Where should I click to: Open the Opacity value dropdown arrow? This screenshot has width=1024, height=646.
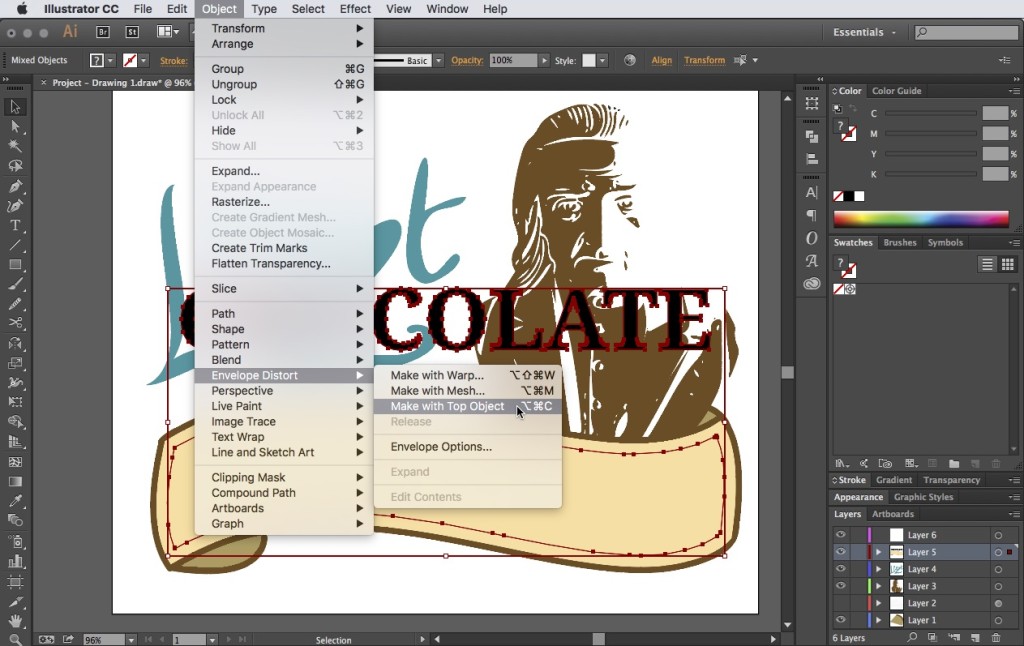(x=544, y=60)
